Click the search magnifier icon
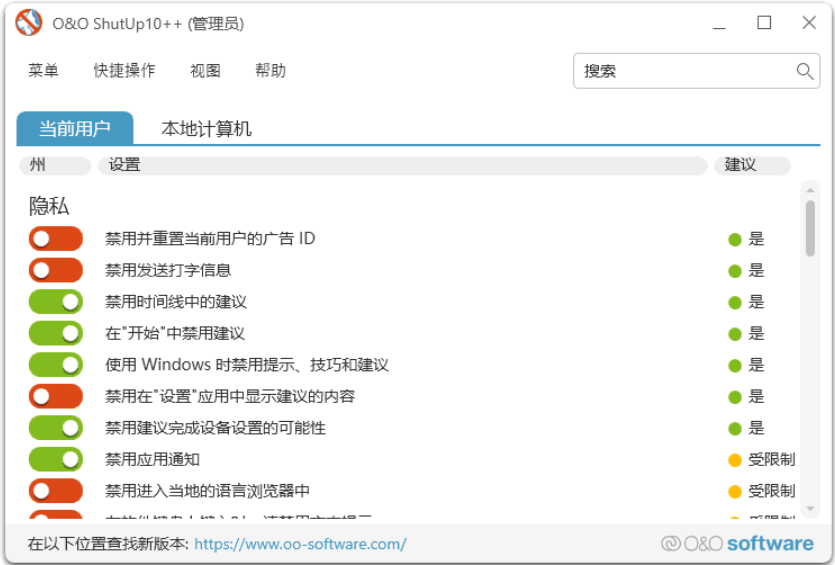Viewport: 835px width, 565px height. 805,71
